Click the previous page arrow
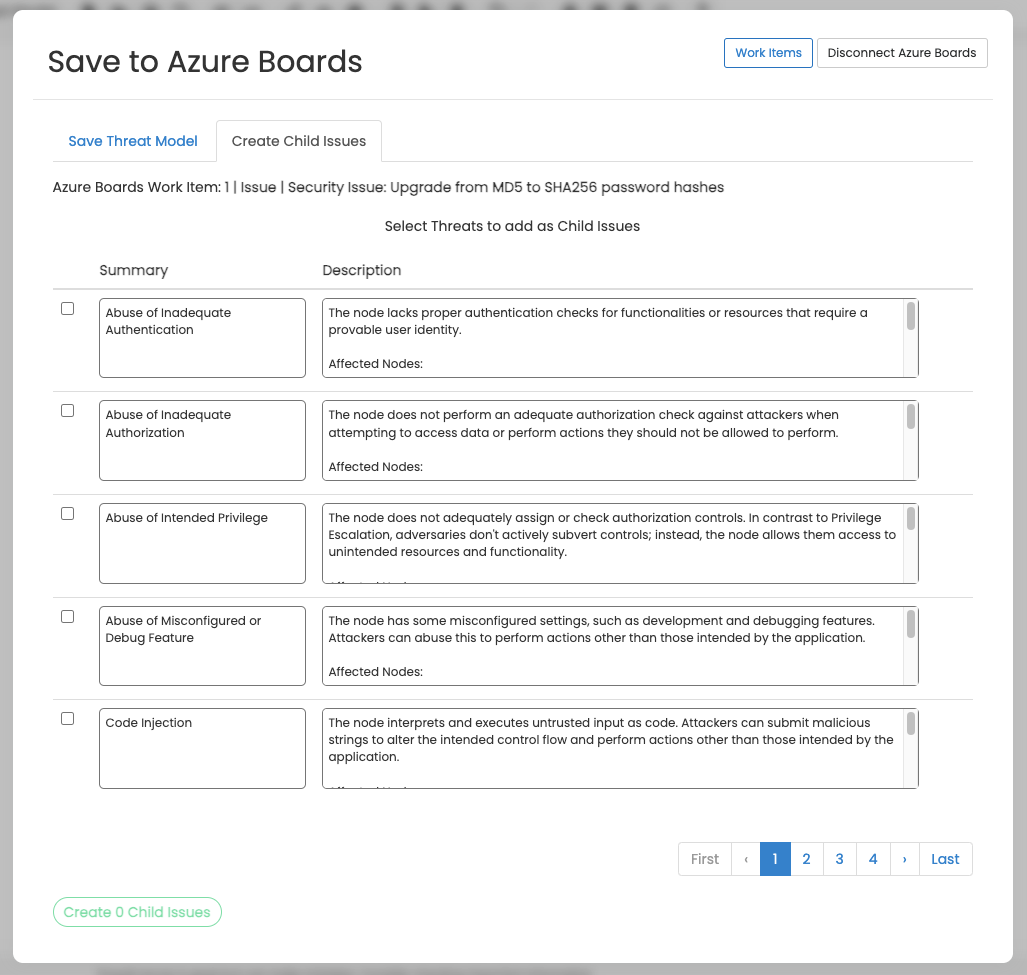This screenshot has height=975, width=1027. tap(746, 859)
